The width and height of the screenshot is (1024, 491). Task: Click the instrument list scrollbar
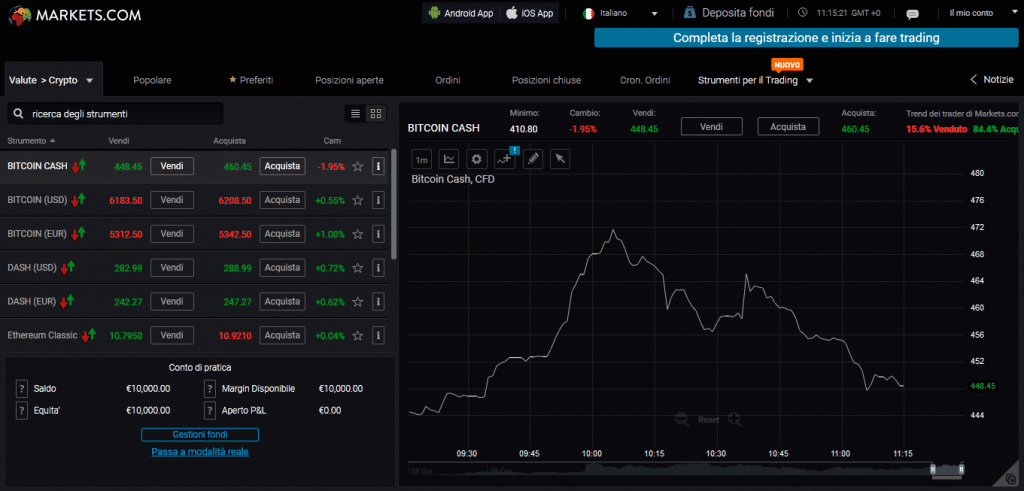[x=393, y=204]
